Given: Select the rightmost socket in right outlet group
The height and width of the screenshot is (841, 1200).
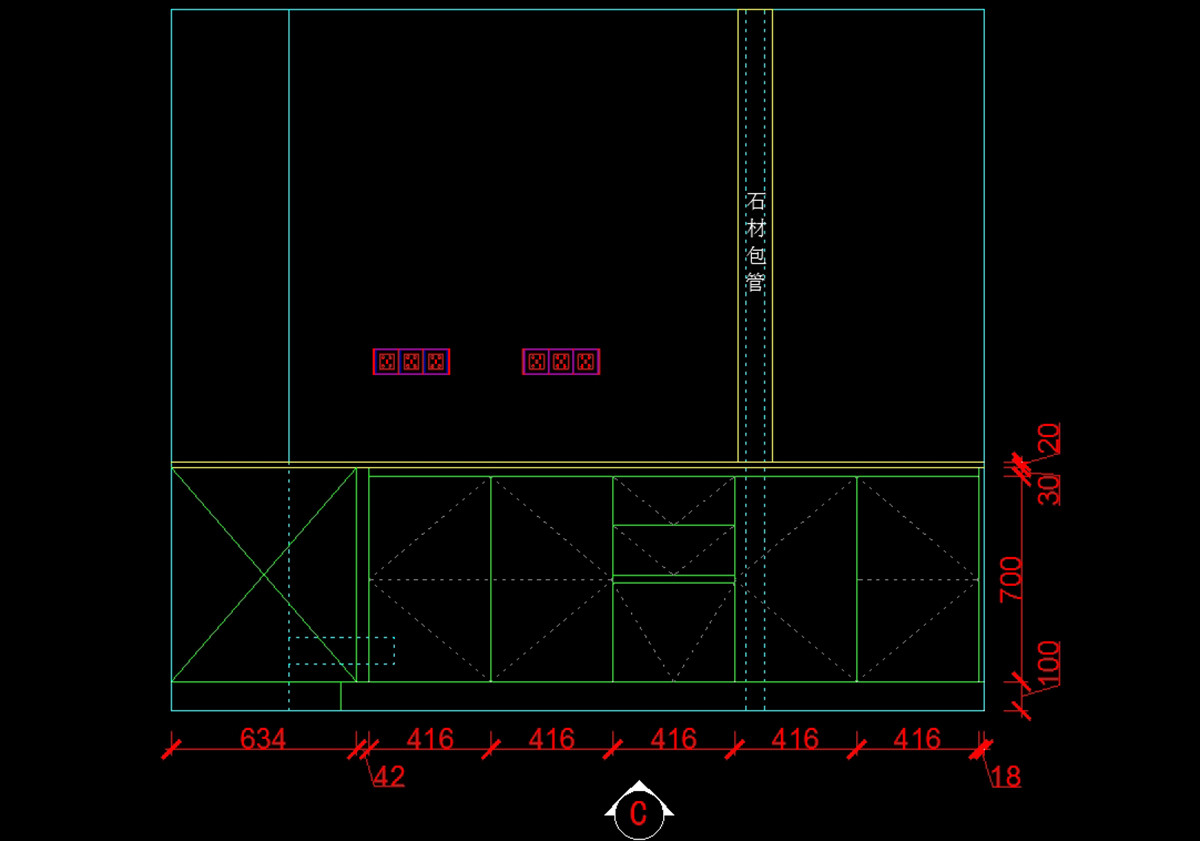Looking at the screenshot, I should (x=586, y=362).
